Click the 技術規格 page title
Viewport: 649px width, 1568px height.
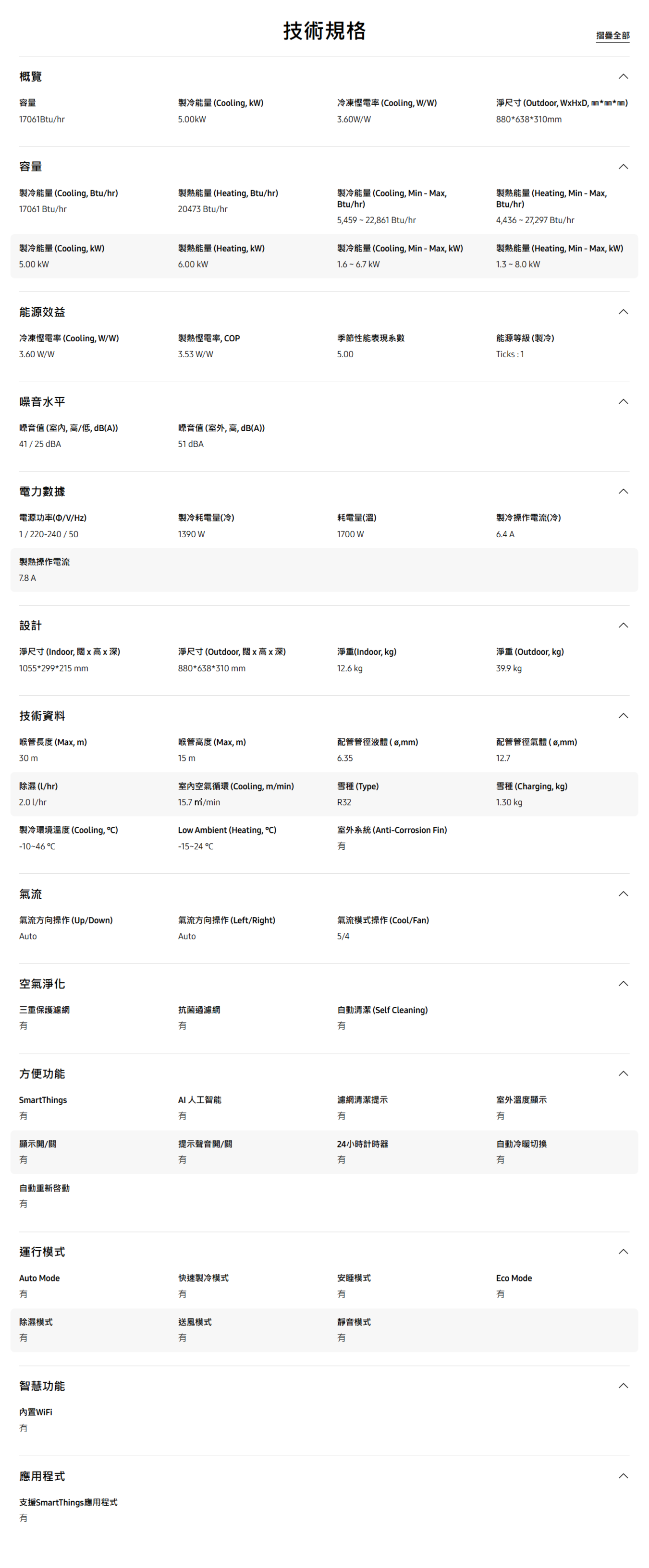coord(324,30)
